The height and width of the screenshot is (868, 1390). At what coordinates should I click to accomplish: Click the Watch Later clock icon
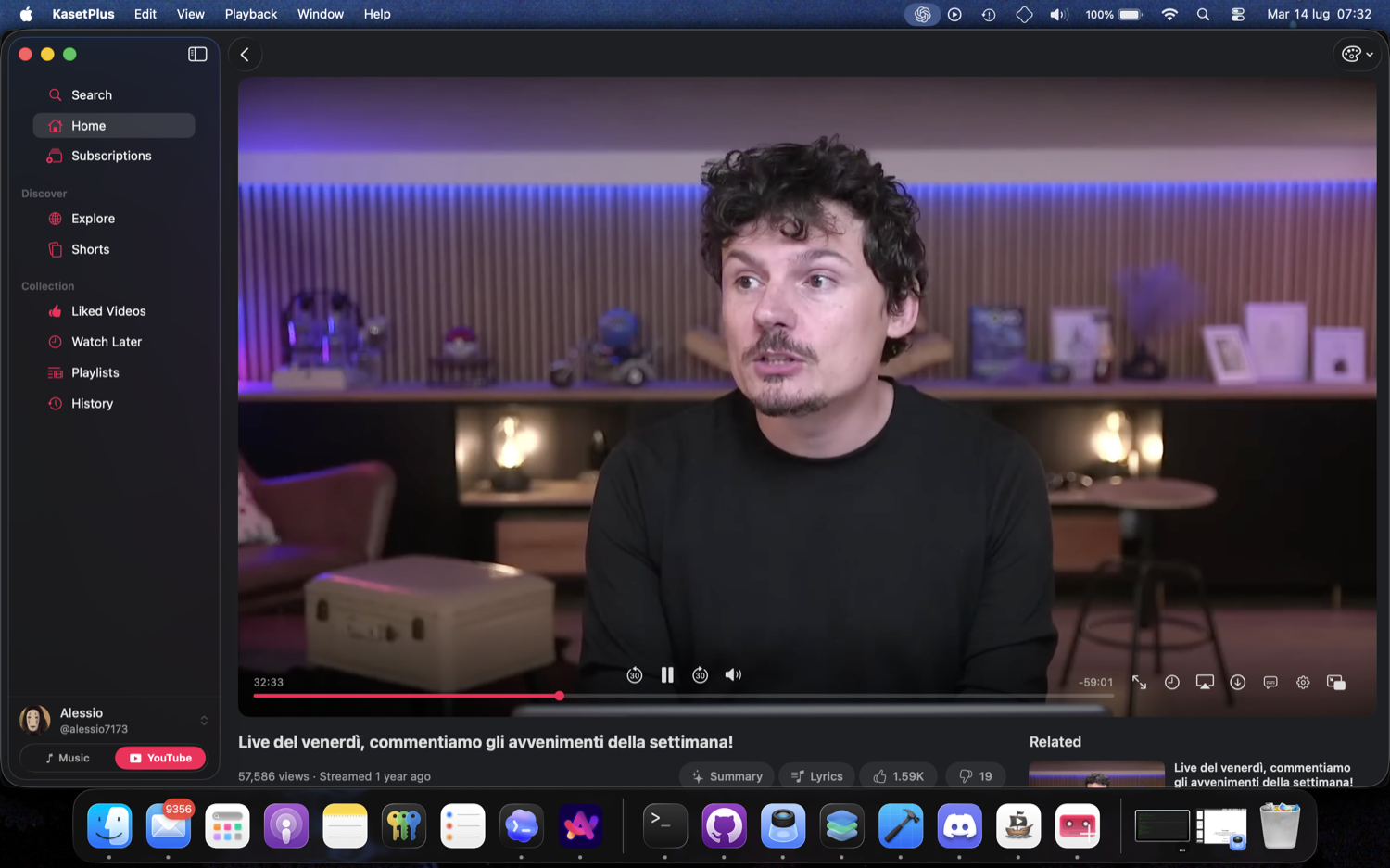pyautogui.click(x=55, y=342)
